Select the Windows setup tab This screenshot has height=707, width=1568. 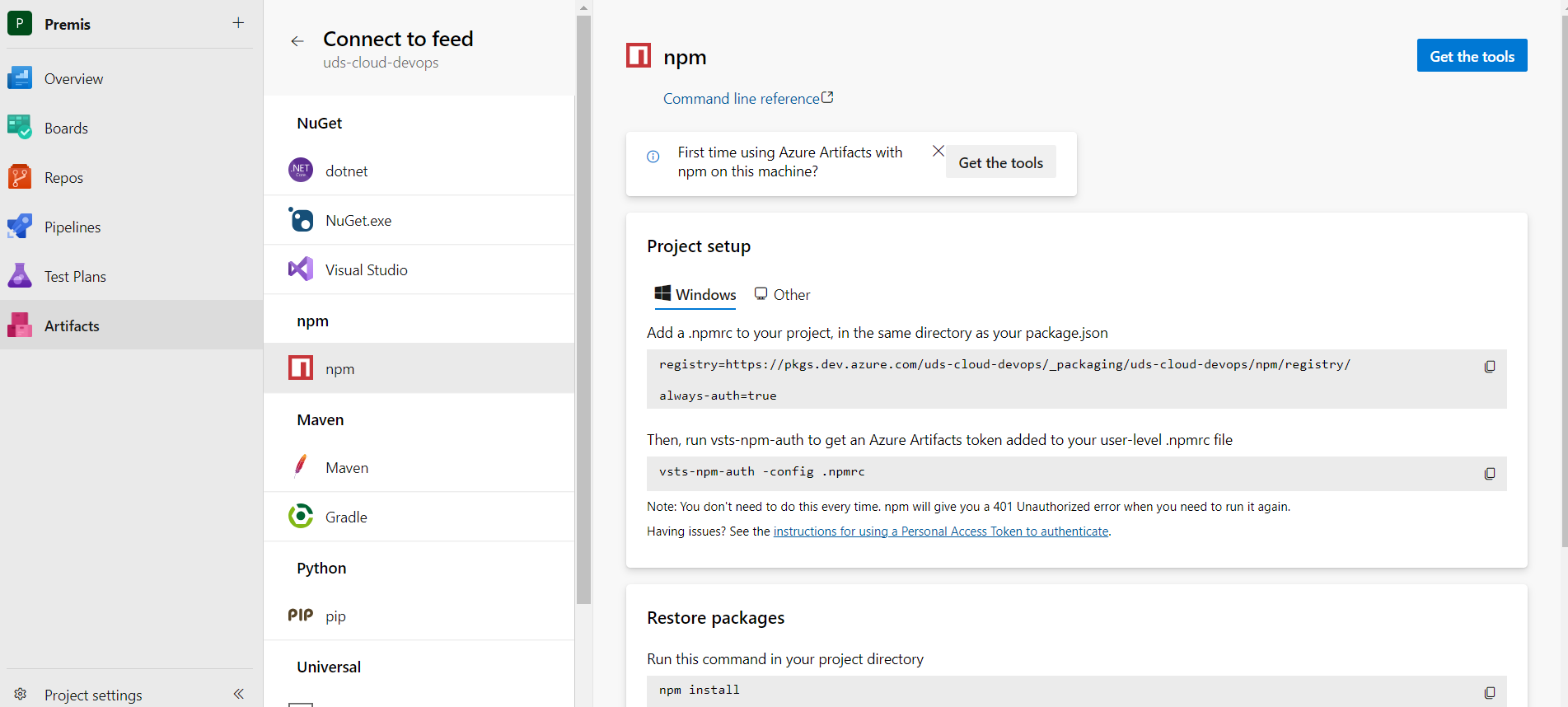tap(695, 295)
